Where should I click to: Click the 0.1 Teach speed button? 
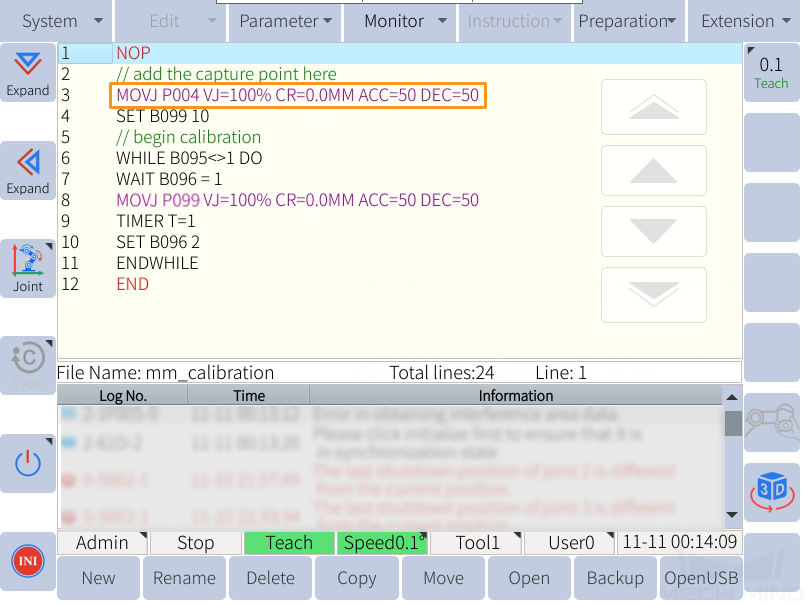click(x=772, y=73)
